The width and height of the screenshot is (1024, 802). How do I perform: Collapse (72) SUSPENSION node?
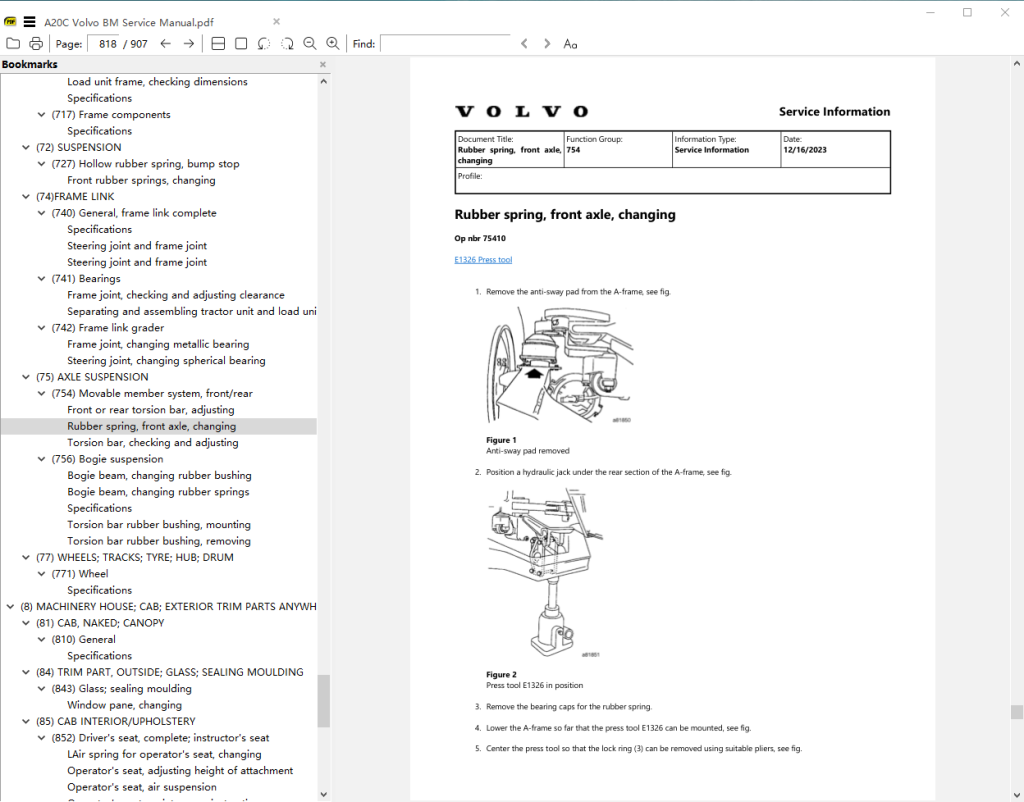click(26, 148)
